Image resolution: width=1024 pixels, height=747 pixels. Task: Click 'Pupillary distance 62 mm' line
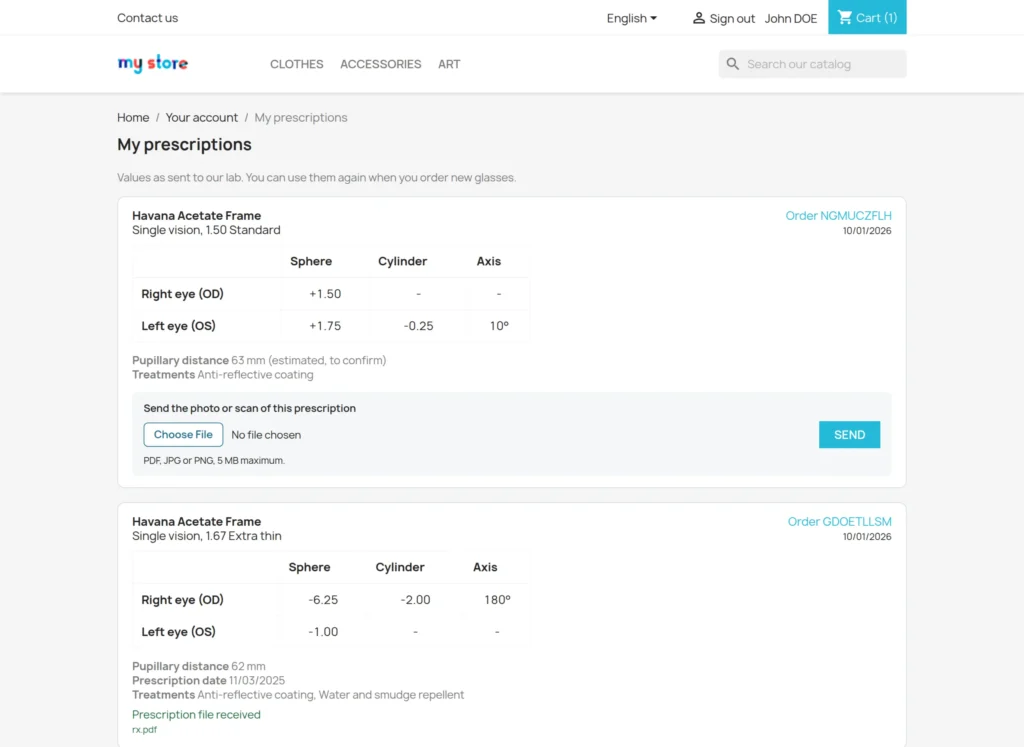(x=199, y=666)
